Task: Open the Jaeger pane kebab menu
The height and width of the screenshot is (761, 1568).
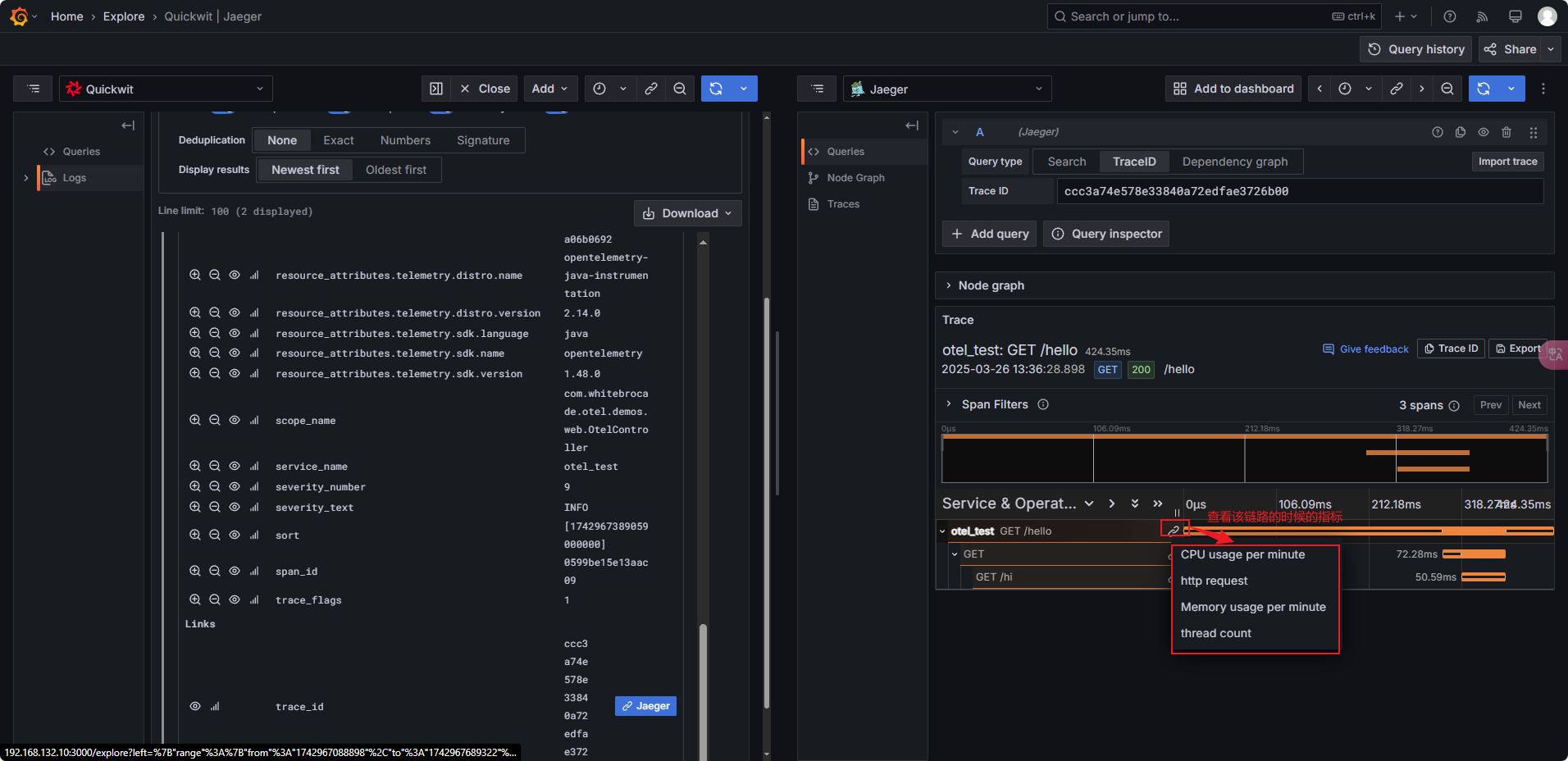Action: [x=1543, y=89]
